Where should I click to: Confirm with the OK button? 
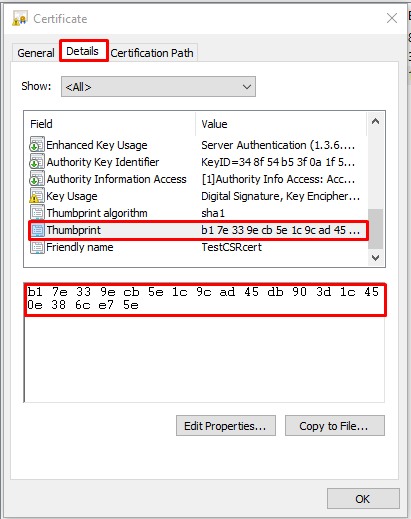[x=363, y=499]
